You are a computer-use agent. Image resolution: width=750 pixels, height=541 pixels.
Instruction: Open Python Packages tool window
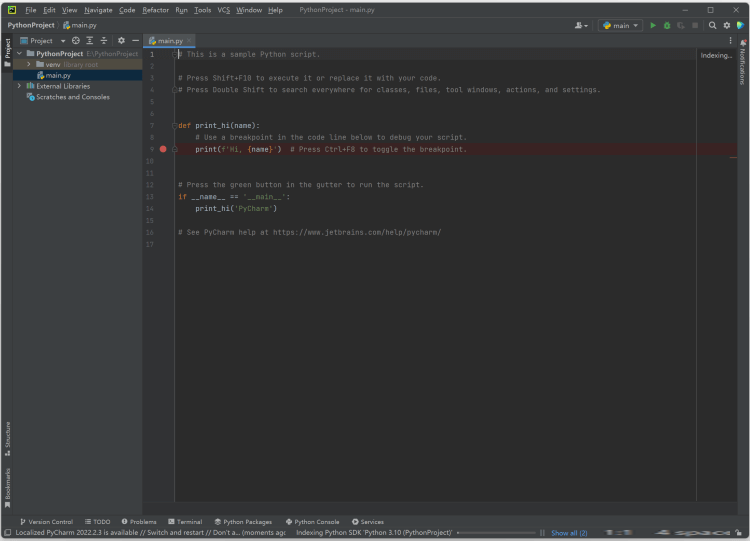[243, 522]
